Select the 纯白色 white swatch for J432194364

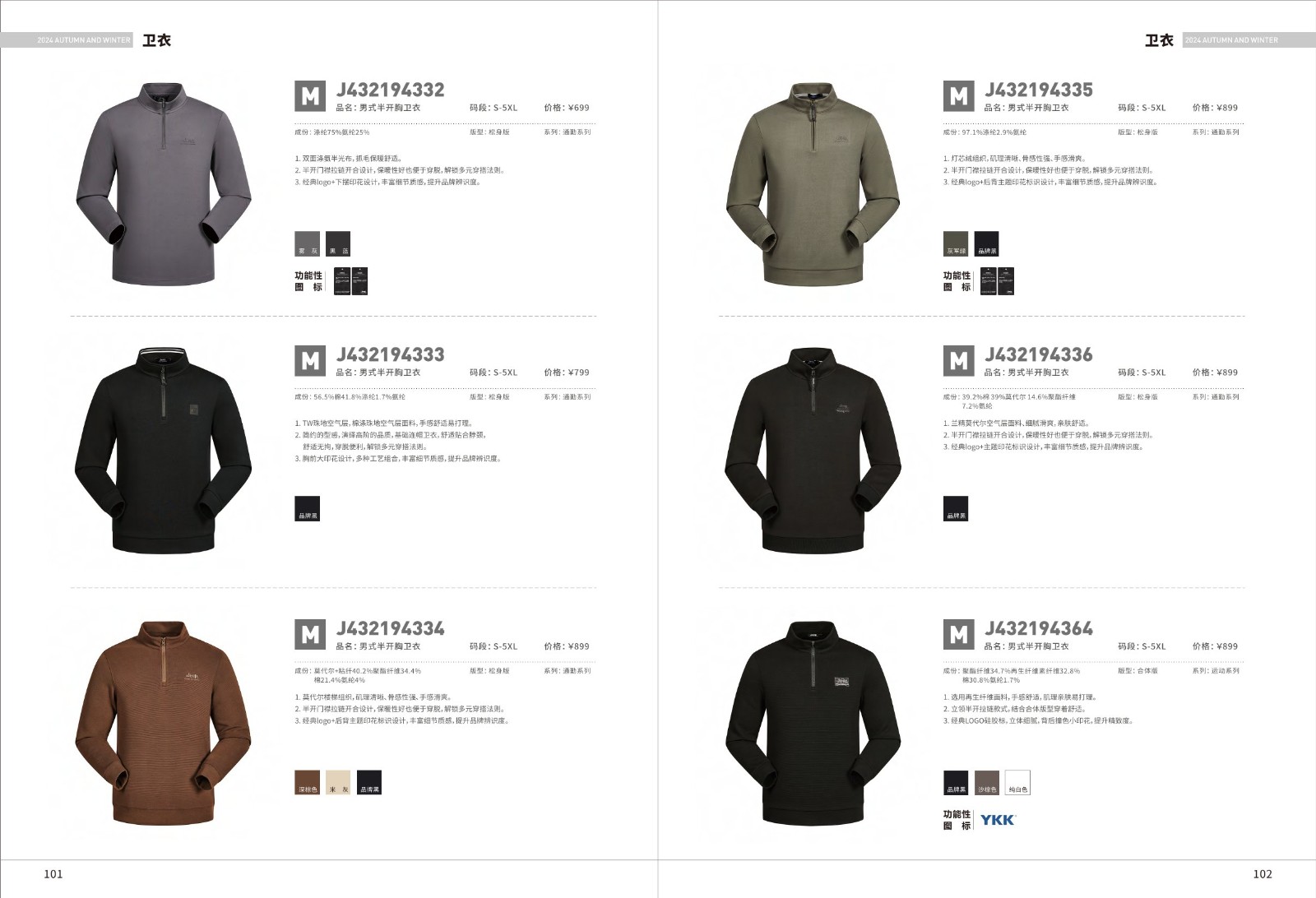(1017, 782)
